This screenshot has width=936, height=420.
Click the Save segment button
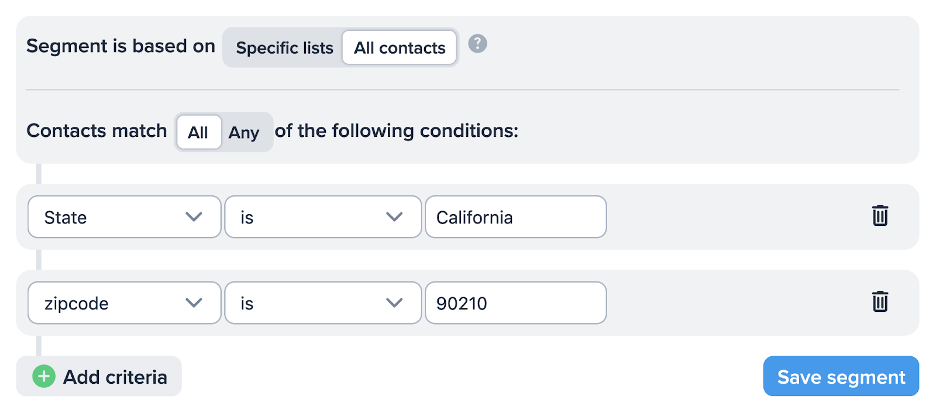[840, 377]
